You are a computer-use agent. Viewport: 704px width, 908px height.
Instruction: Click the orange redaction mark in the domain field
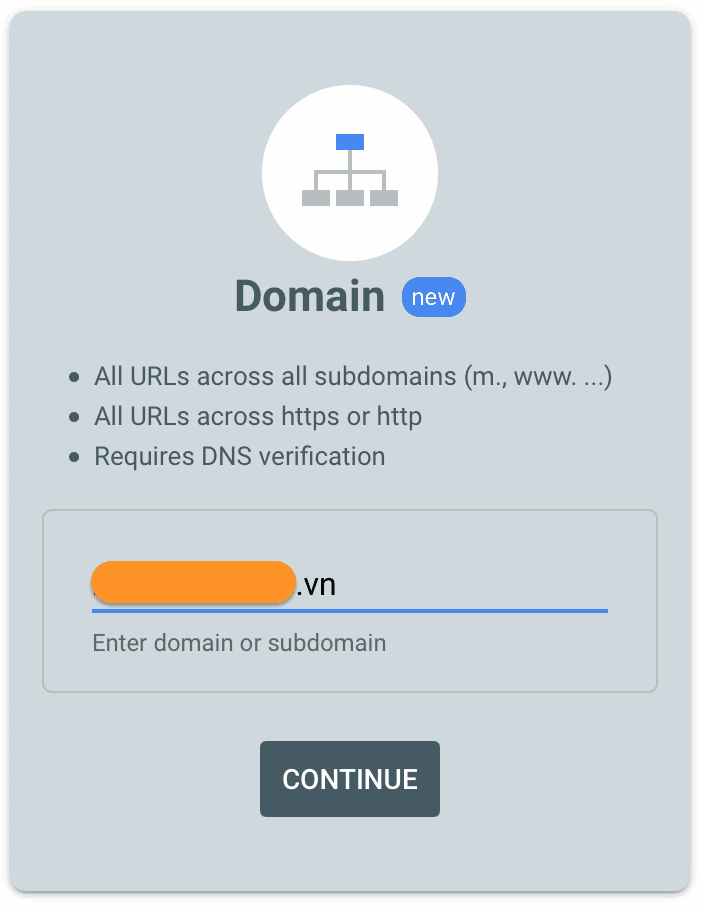tap(192, 583)
